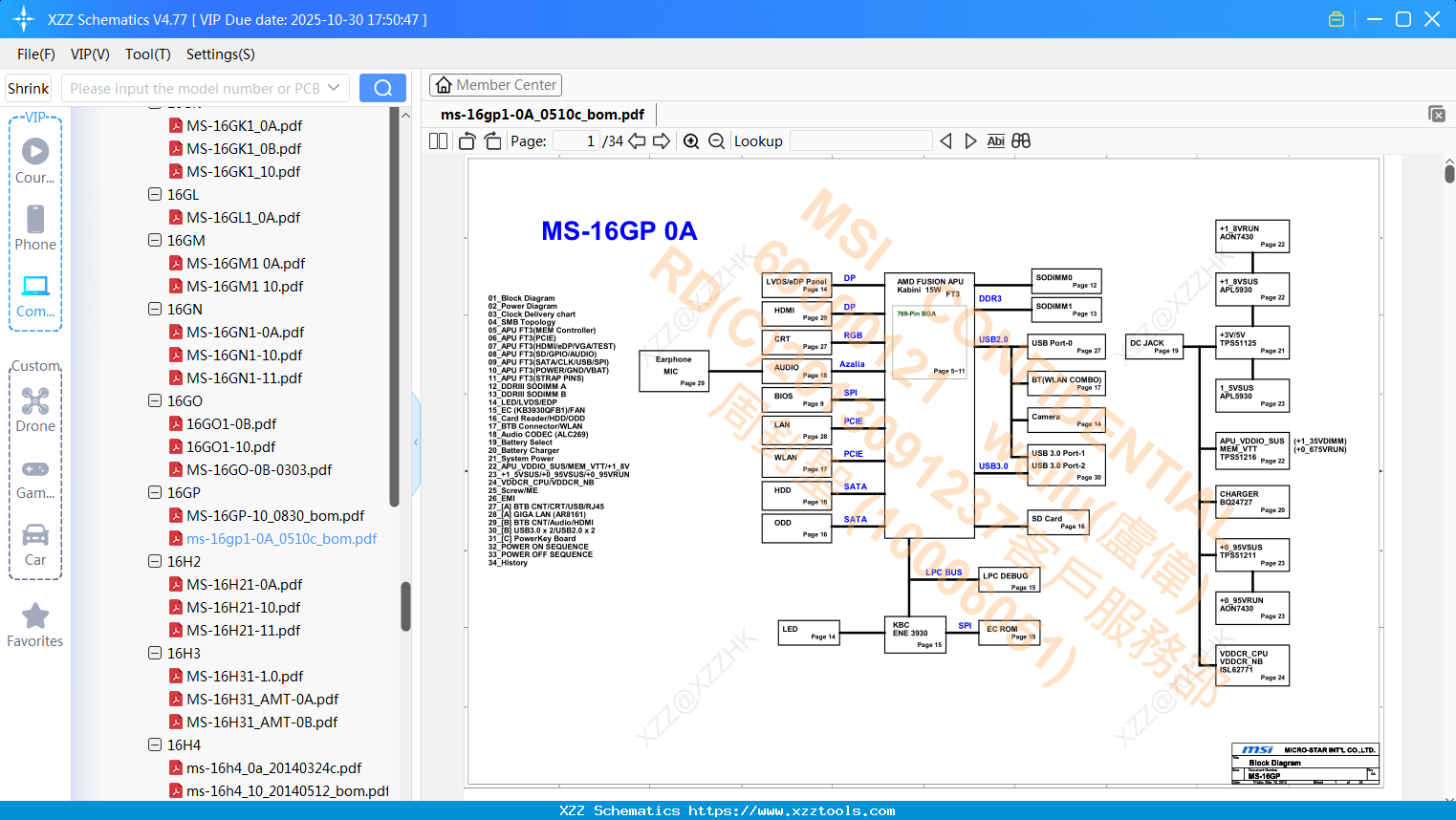Open MS-16H31-1.0.pdf
Viewport: 1456px width, 820px height.
pyautogui.click(x=245, y=676)
